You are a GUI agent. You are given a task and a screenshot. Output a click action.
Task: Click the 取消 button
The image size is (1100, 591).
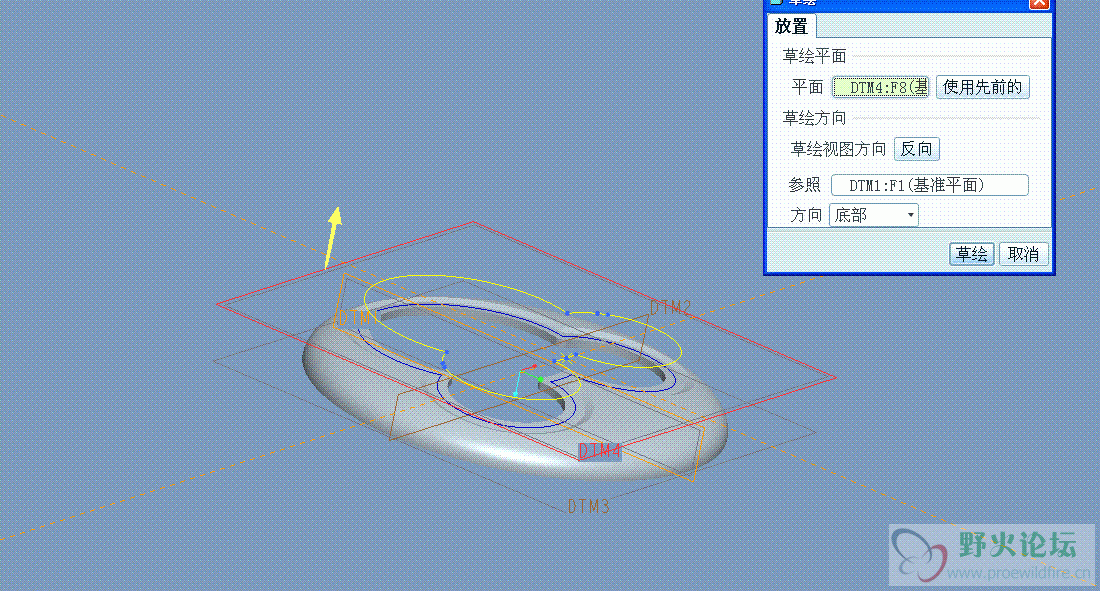[1023, 253]
